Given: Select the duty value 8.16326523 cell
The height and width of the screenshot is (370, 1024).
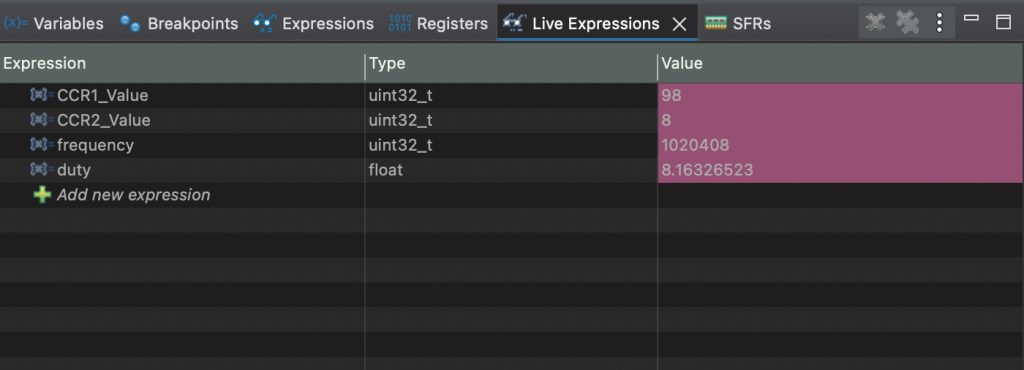Looking at the screenshot, I should click(840, 170).
